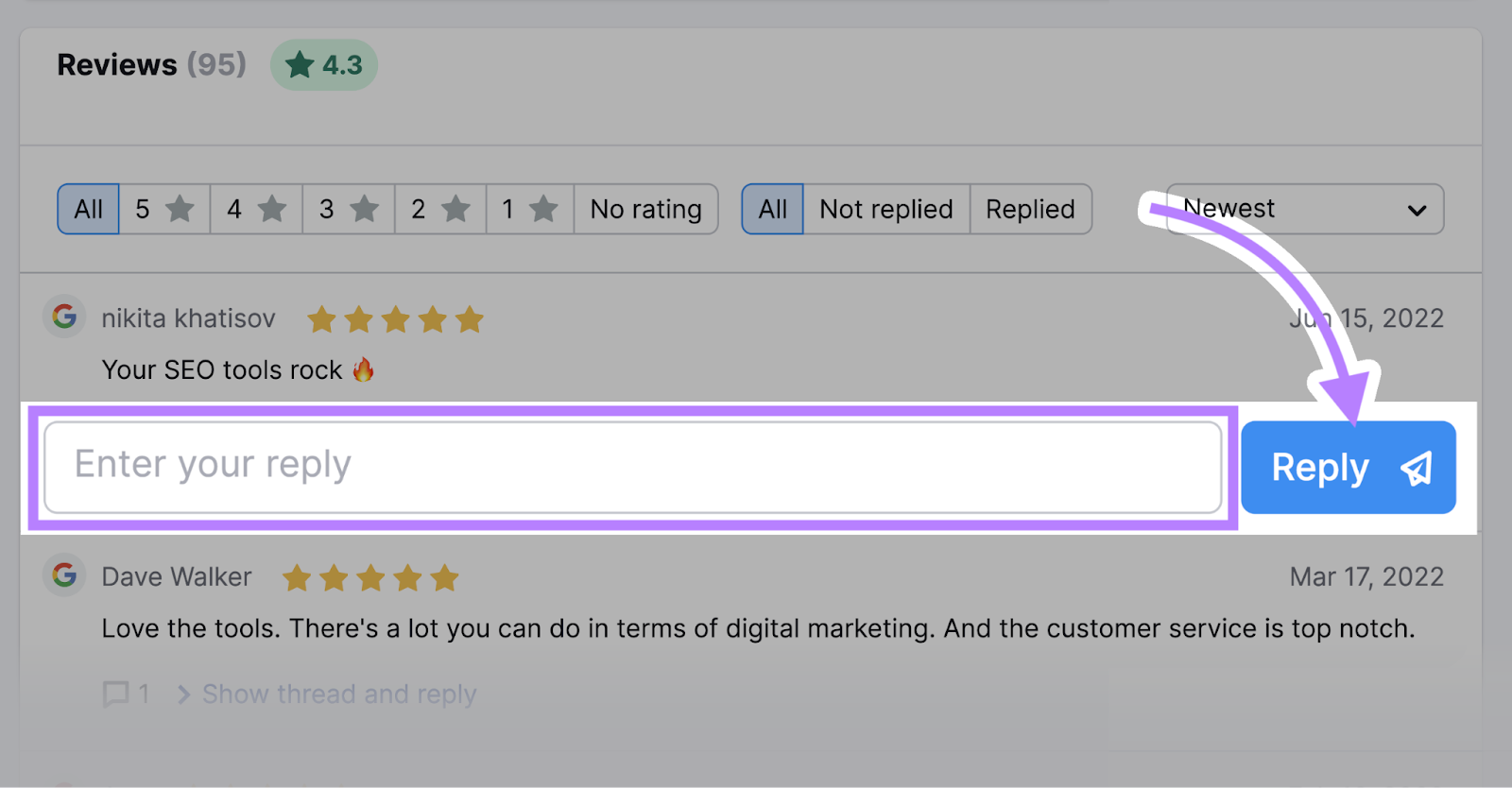
Task: Select the 1 star rating filter
Action: click(529, 209)
